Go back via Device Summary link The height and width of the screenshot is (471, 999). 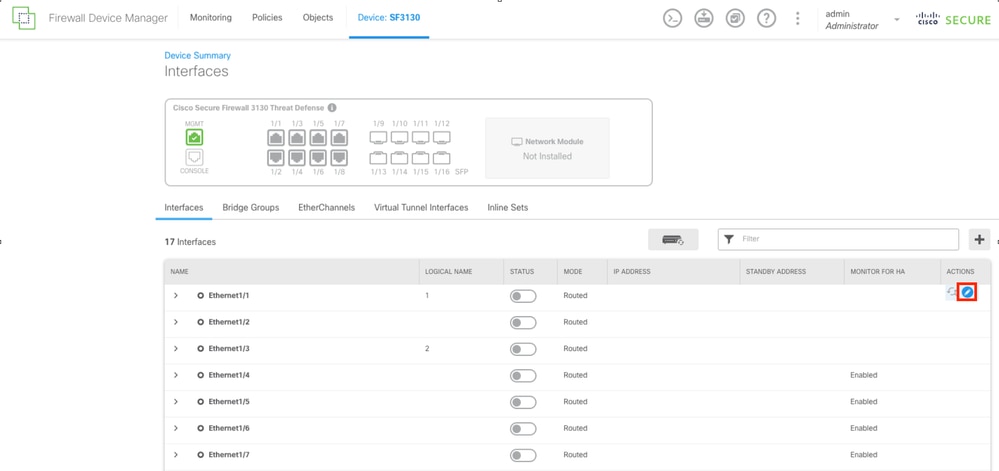198,55
